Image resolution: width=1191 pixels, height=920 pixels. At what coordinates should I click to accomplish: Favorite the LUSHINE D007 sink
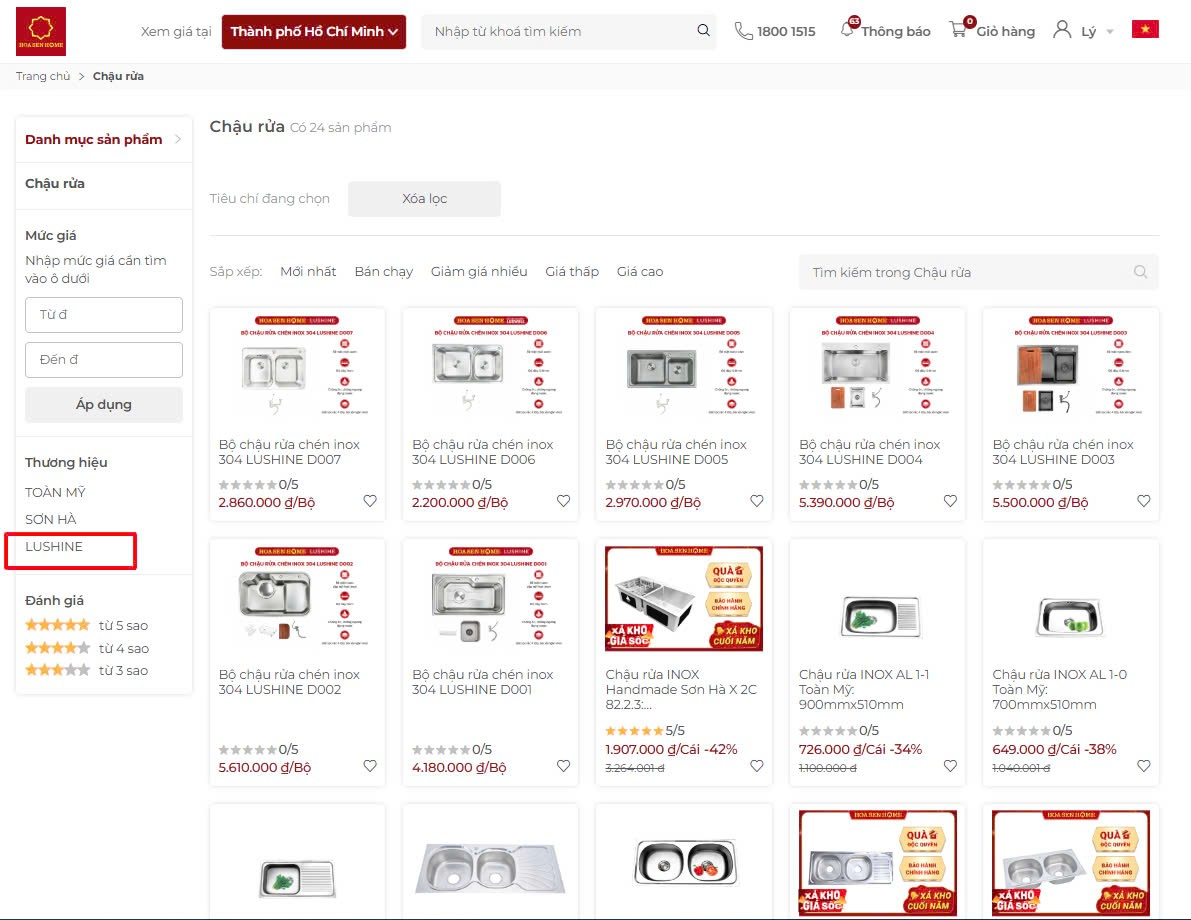pyautogui.click(x=370, y=501)
